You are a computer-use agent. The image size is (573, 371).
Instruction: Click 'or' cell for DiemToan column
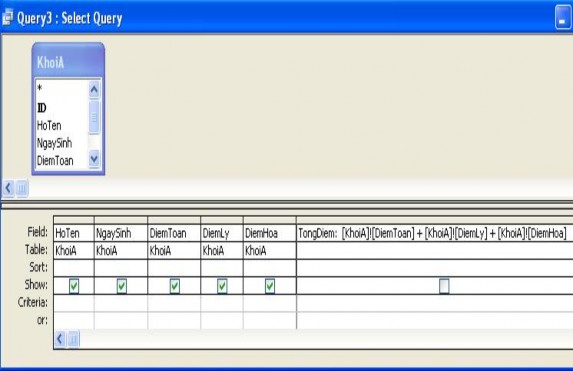click(174, 321)
